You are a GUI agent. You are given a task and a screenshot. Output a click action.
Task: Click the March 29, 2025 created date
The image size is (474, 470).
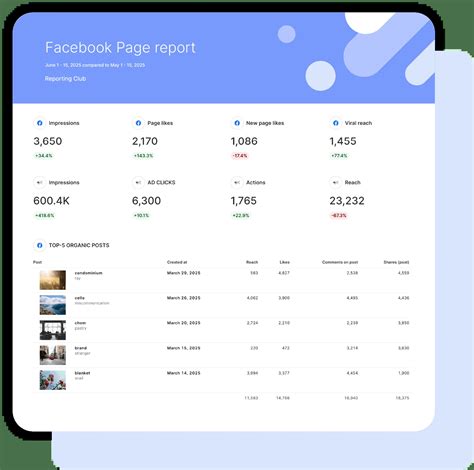[184, 273]
